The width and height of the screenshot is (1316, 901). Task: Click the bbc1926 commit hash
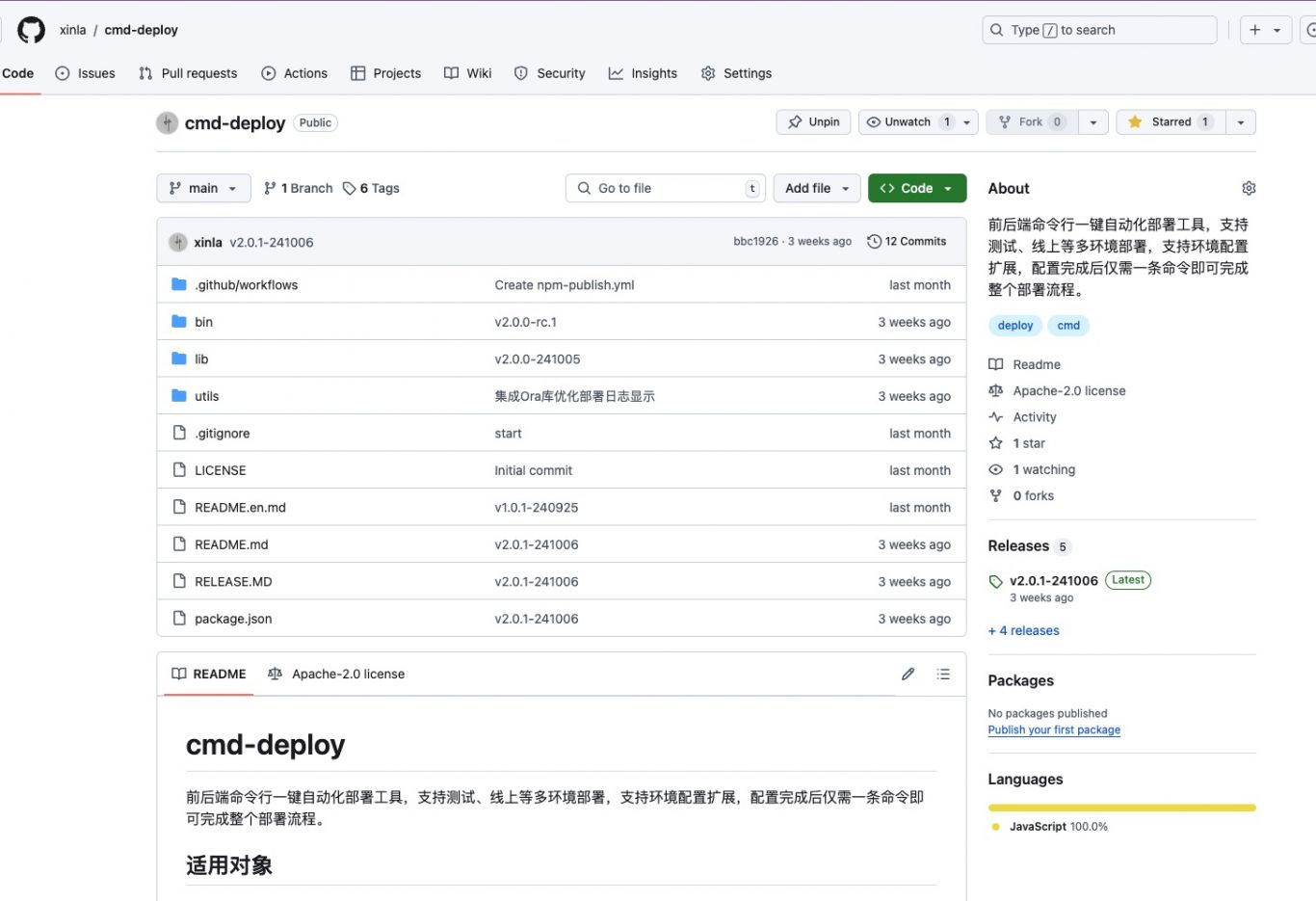tap(755, 242)
